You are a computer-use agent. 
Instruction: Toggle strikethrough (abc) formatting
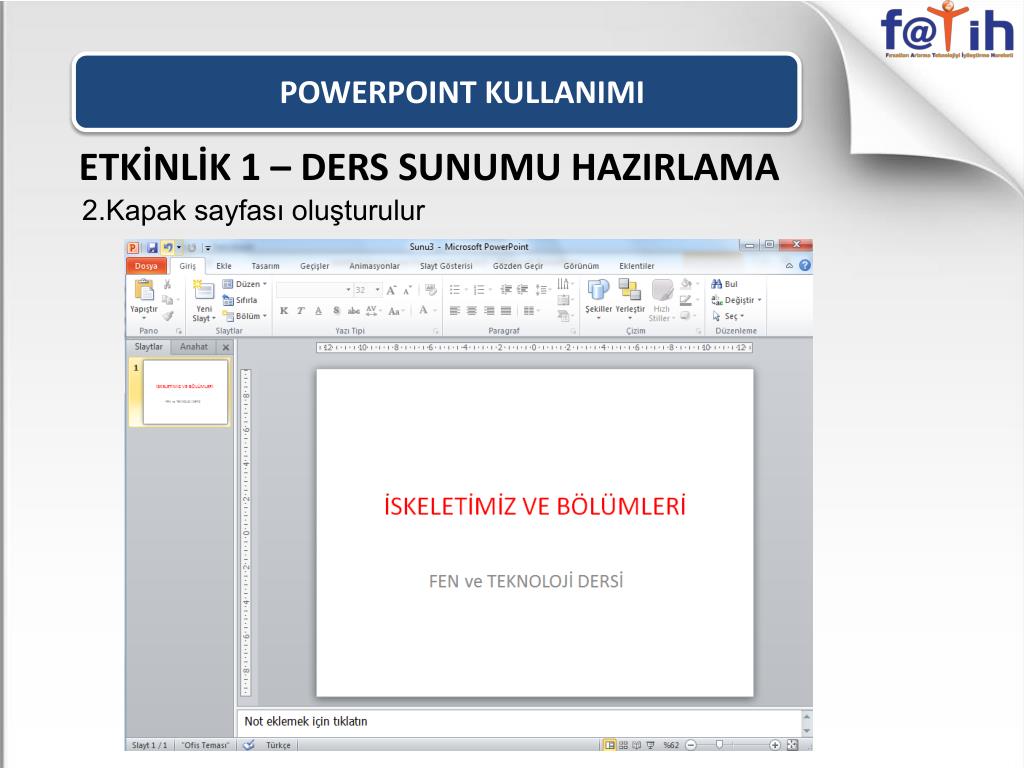click(353, 311)
